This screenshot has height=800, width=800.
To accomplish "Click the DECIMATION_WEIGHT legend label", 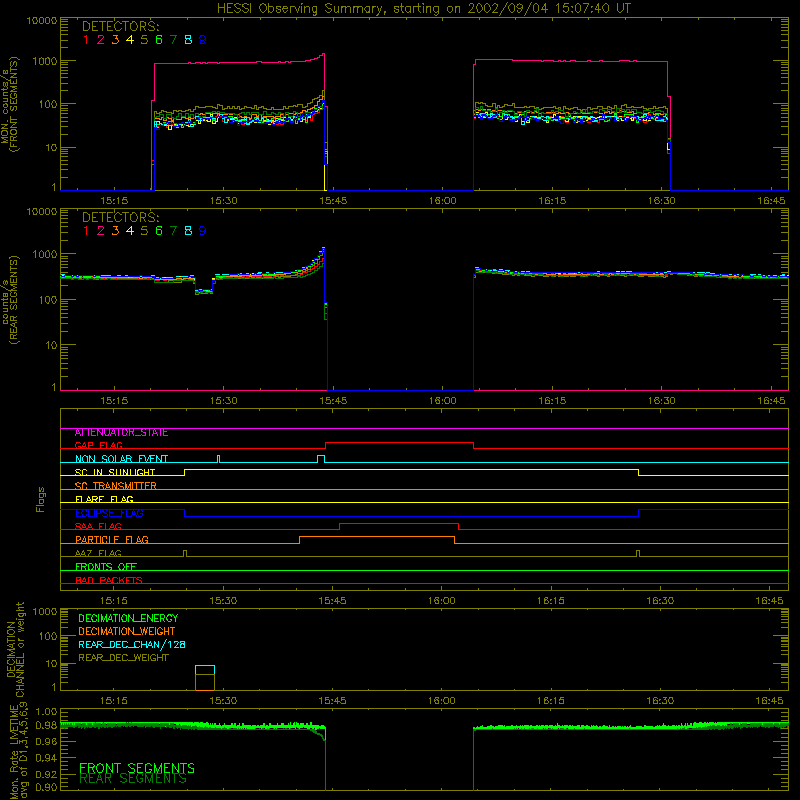I will pyautogui.click(x=127, y=632).
